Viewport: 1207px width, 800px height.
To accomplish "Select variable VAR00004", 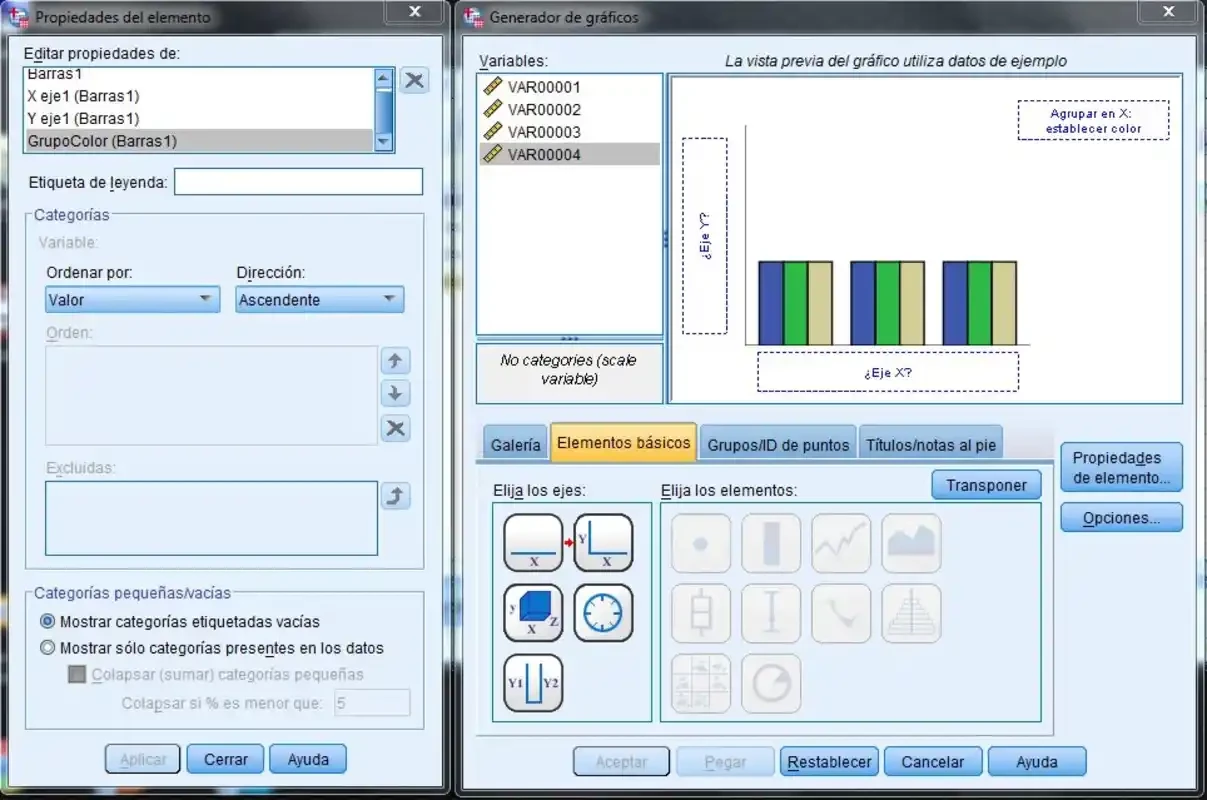I will tap(569, 154).
